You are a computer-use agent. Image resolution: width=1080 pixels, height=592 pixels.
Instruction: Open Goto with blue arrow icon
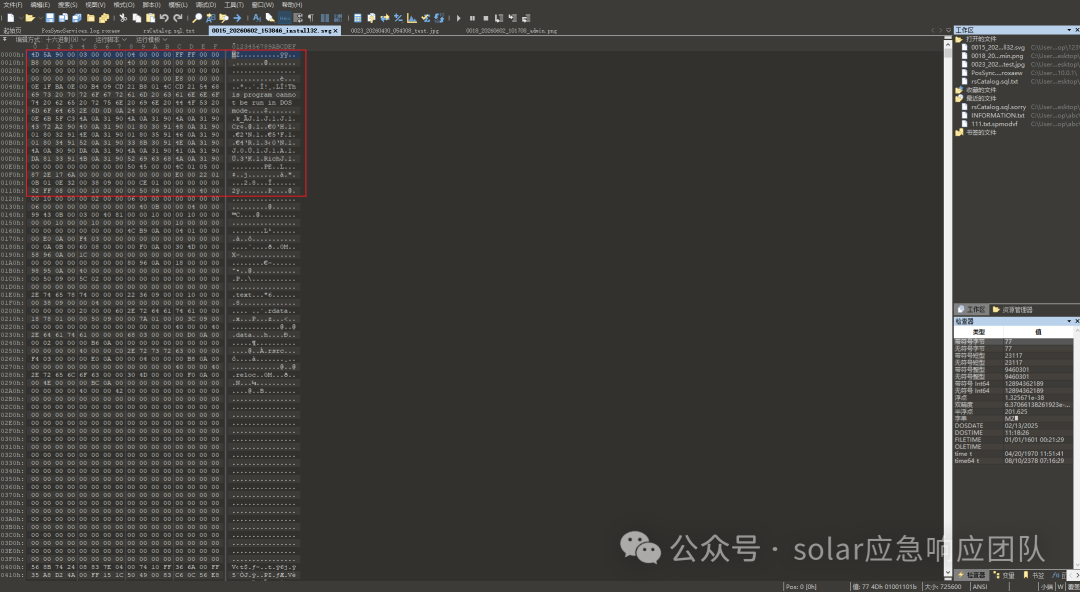237,18
